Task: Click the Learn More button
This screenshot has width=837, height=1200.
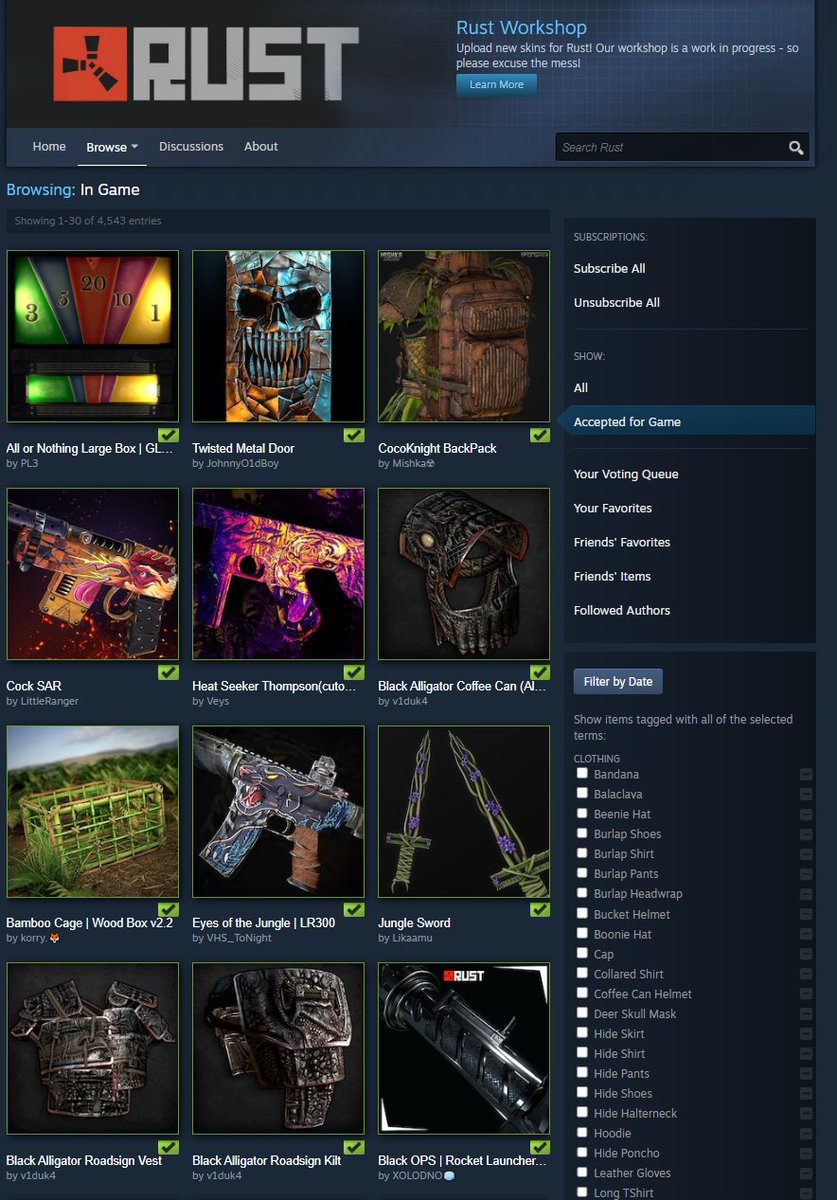Action: (497, 85)
